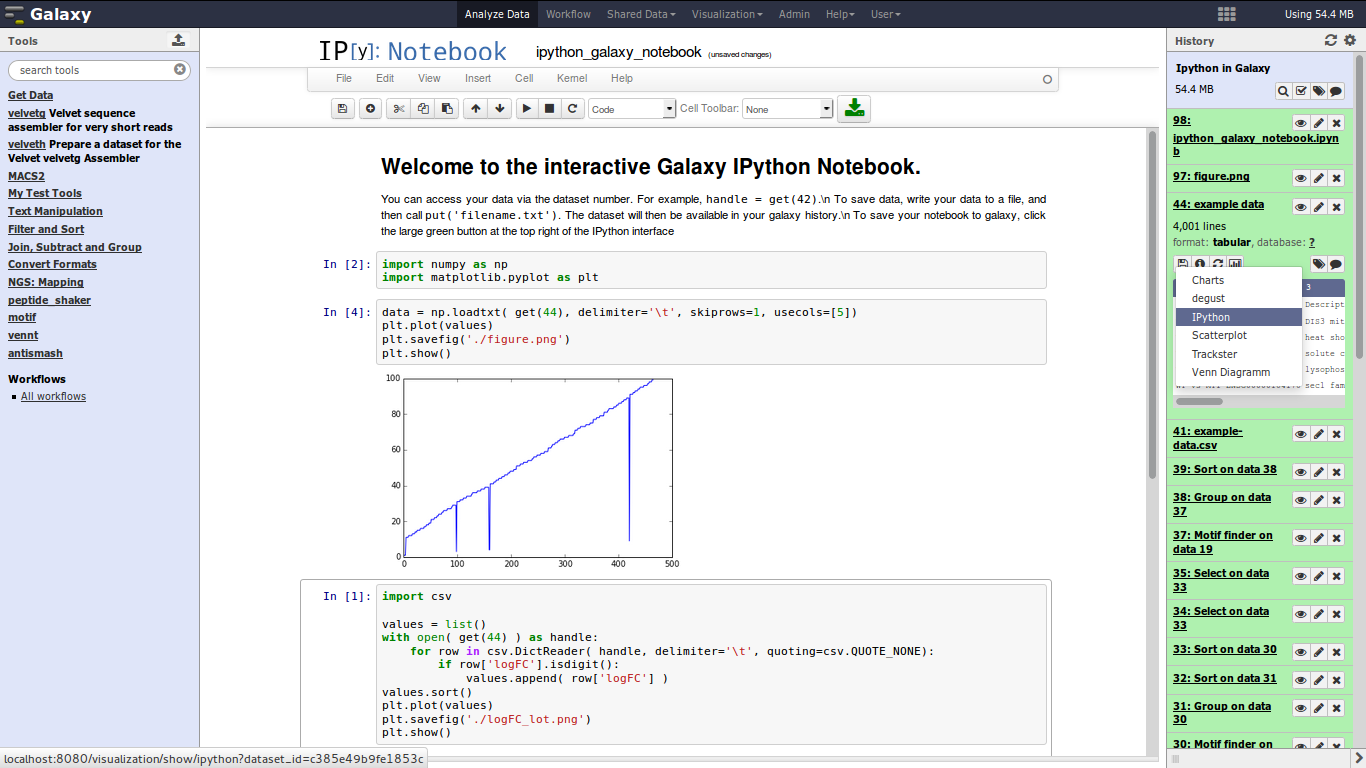The image size is (1366, 768).
Task: Choose Trackster from the visualization popup menu
Action: click(1238, 354)
